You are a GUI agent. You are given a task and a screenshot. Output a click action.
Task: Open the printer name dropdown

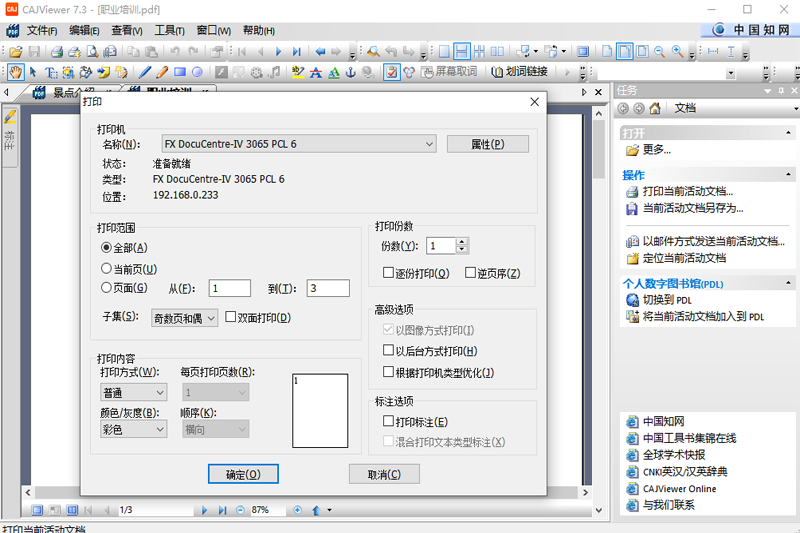428,144
